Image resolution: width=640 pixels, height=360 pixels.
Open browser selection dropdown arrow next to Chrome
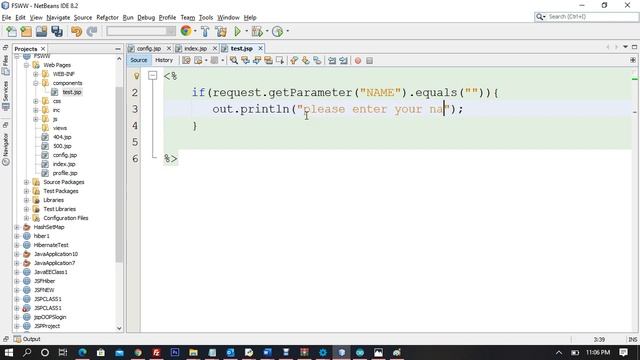click(195, 31)
